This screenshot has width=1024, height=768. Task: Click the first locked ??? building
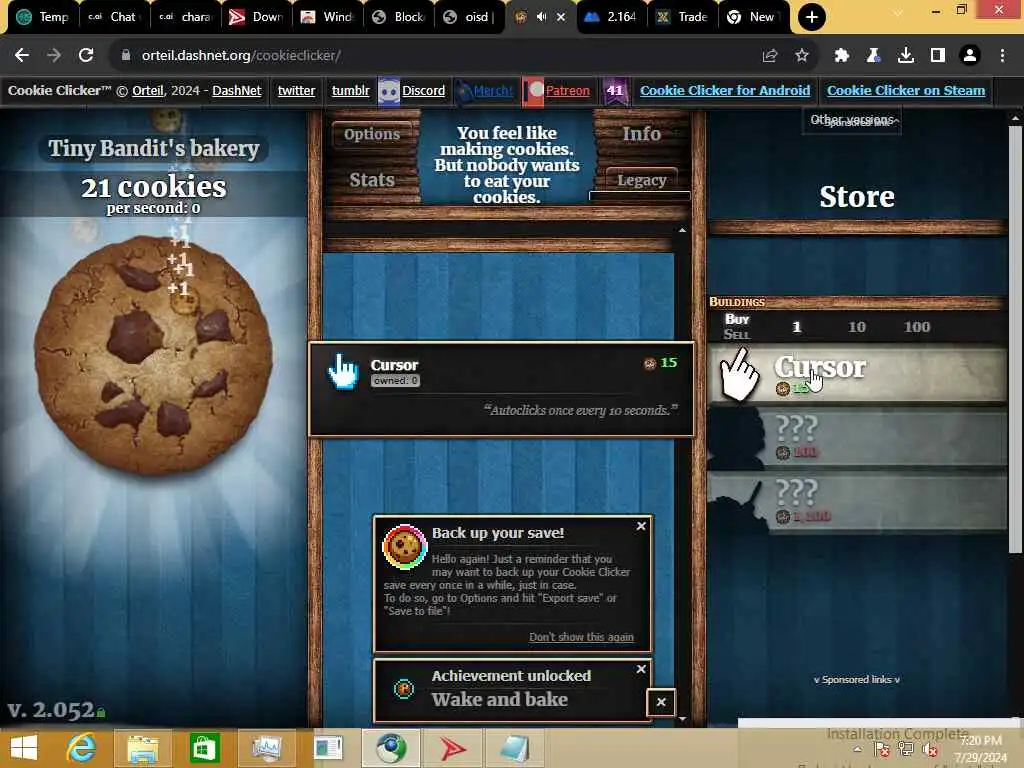tap(857, 438)
